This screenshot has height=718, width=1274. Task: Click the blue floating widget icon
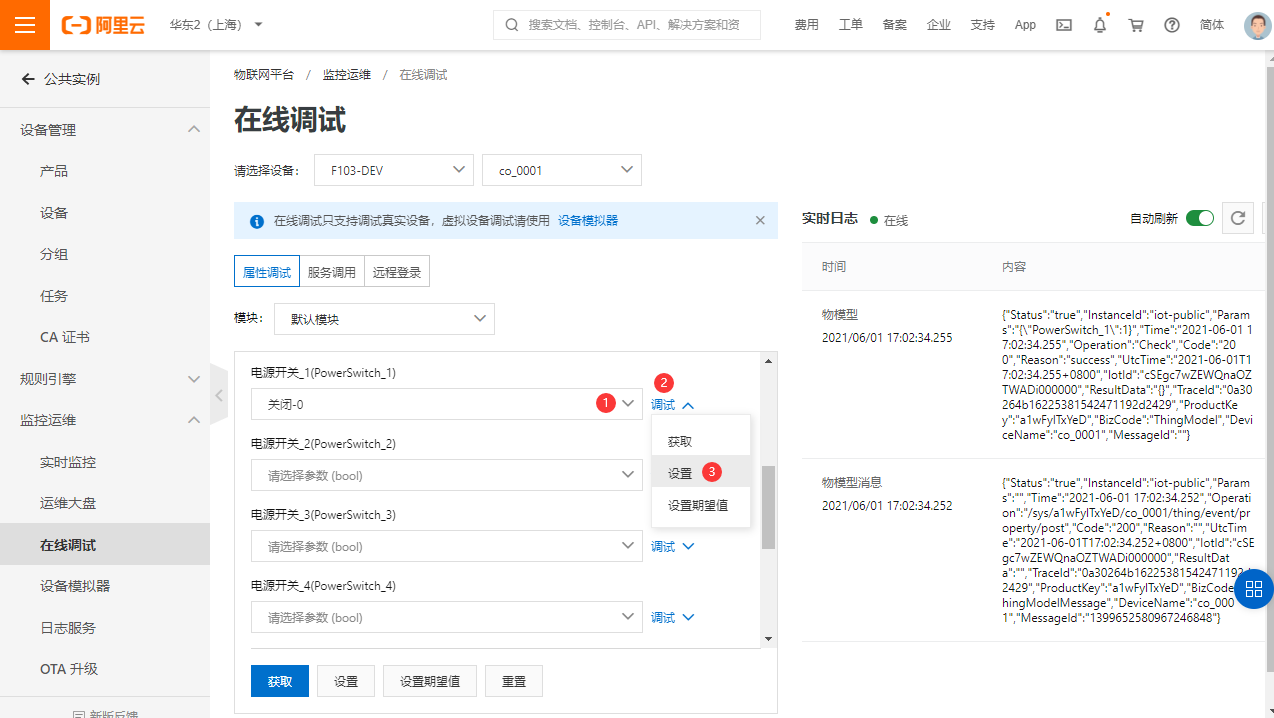(1253, 589)
